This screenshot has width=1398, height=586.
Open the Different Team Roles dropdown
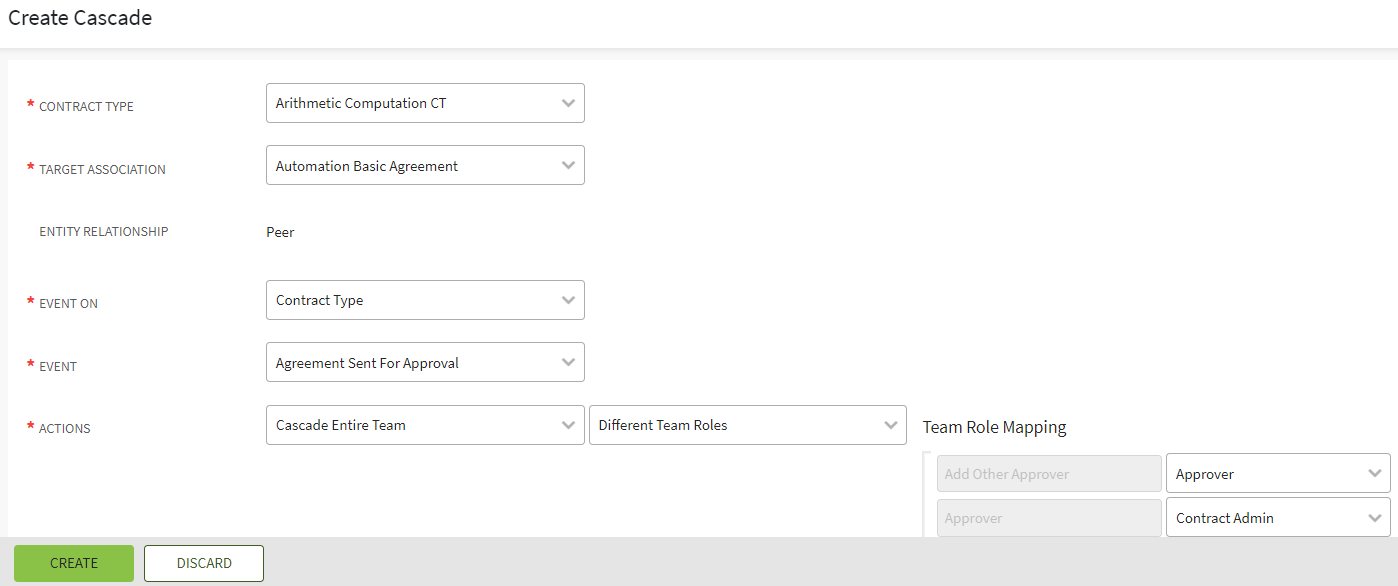(747, 425)
